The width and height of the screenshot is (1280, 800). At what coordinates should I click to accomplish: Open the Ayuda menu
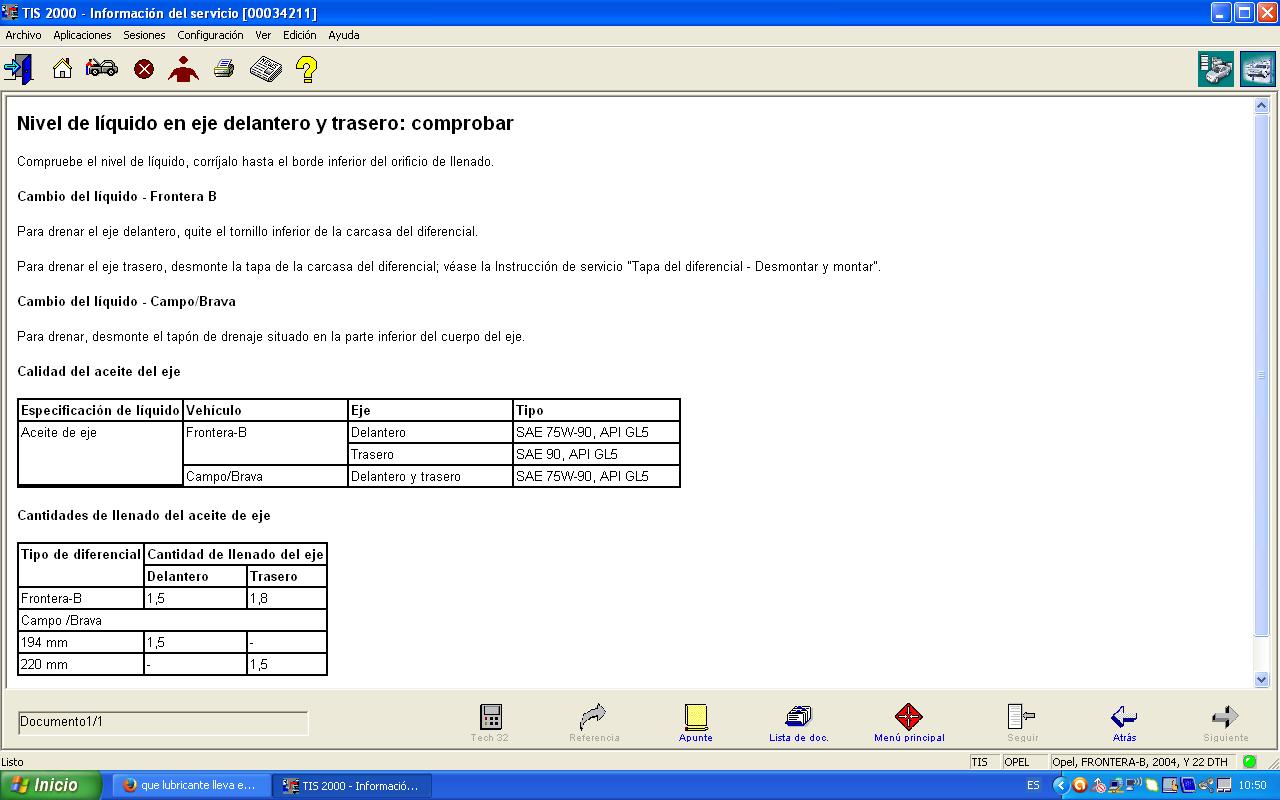click(343, 35)
